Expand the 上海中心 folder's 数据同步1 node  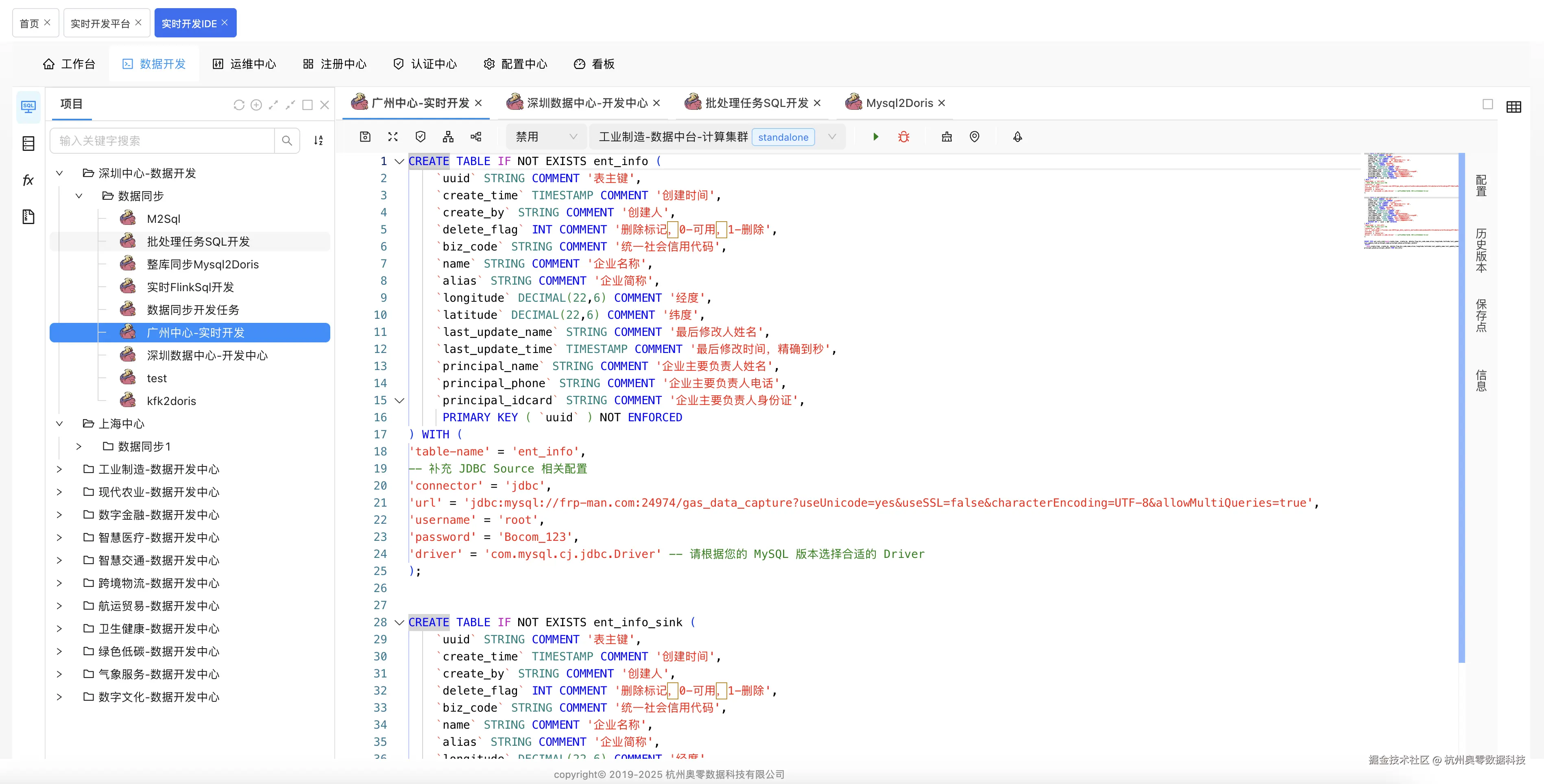(79, 446)
